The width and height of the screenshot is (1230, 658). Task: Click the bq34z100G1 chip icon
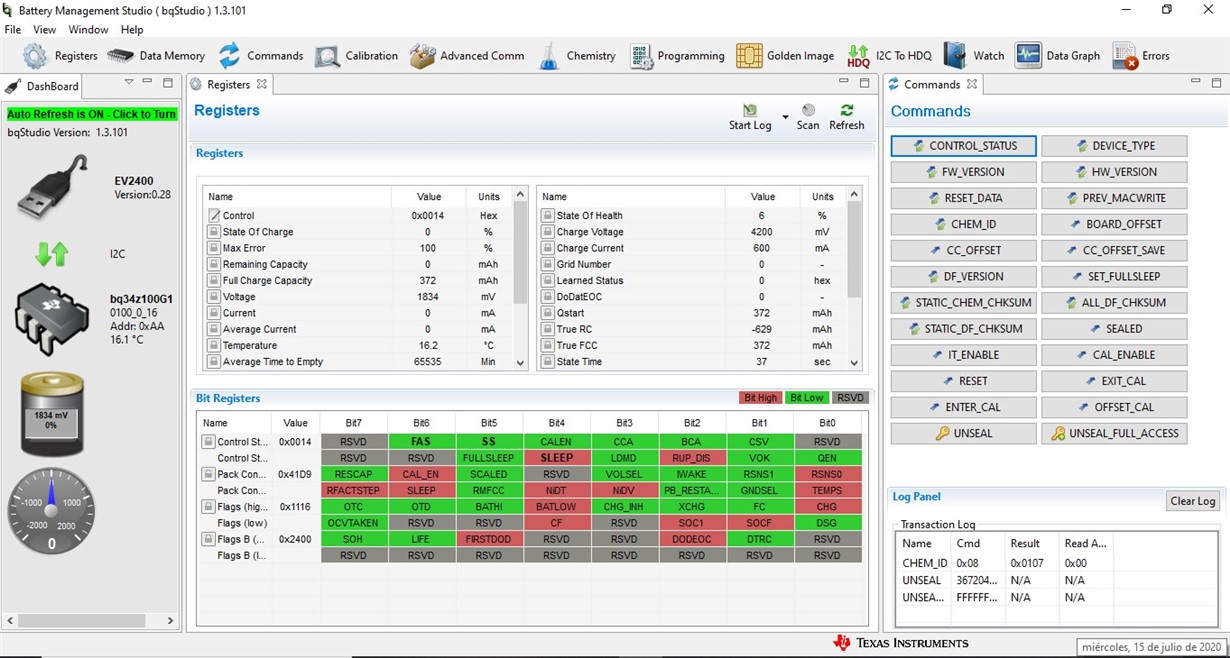52,317
